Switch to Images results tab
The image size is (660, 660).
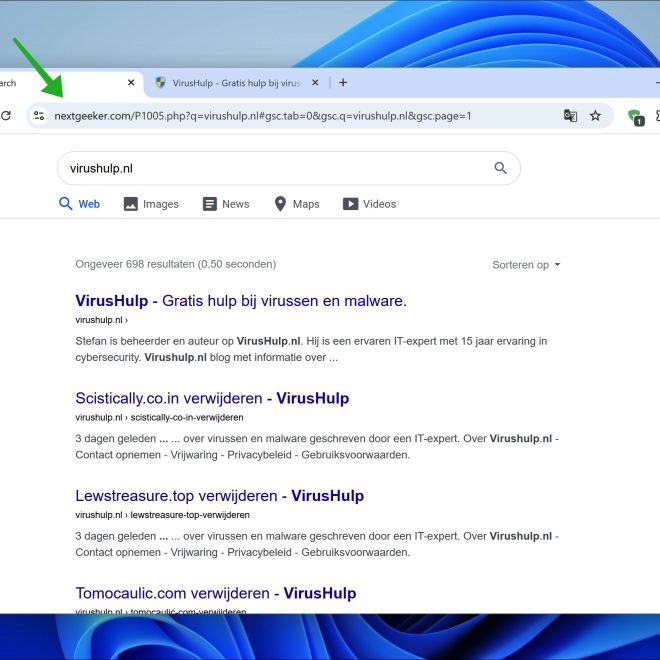[x=151, y=204]
